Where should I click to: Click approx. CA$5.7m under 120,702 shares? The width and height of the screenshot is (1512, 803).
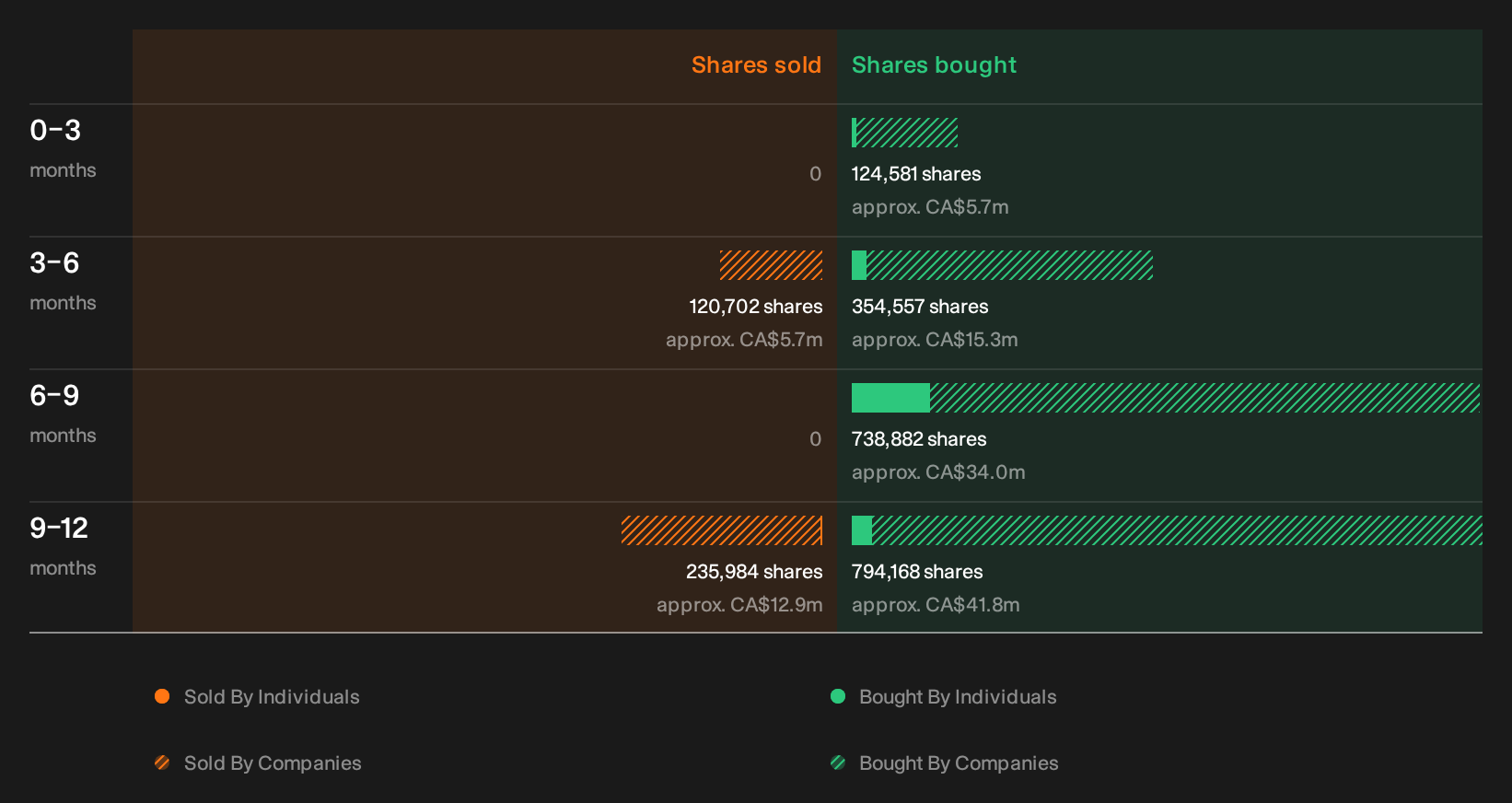coord(744,340)
